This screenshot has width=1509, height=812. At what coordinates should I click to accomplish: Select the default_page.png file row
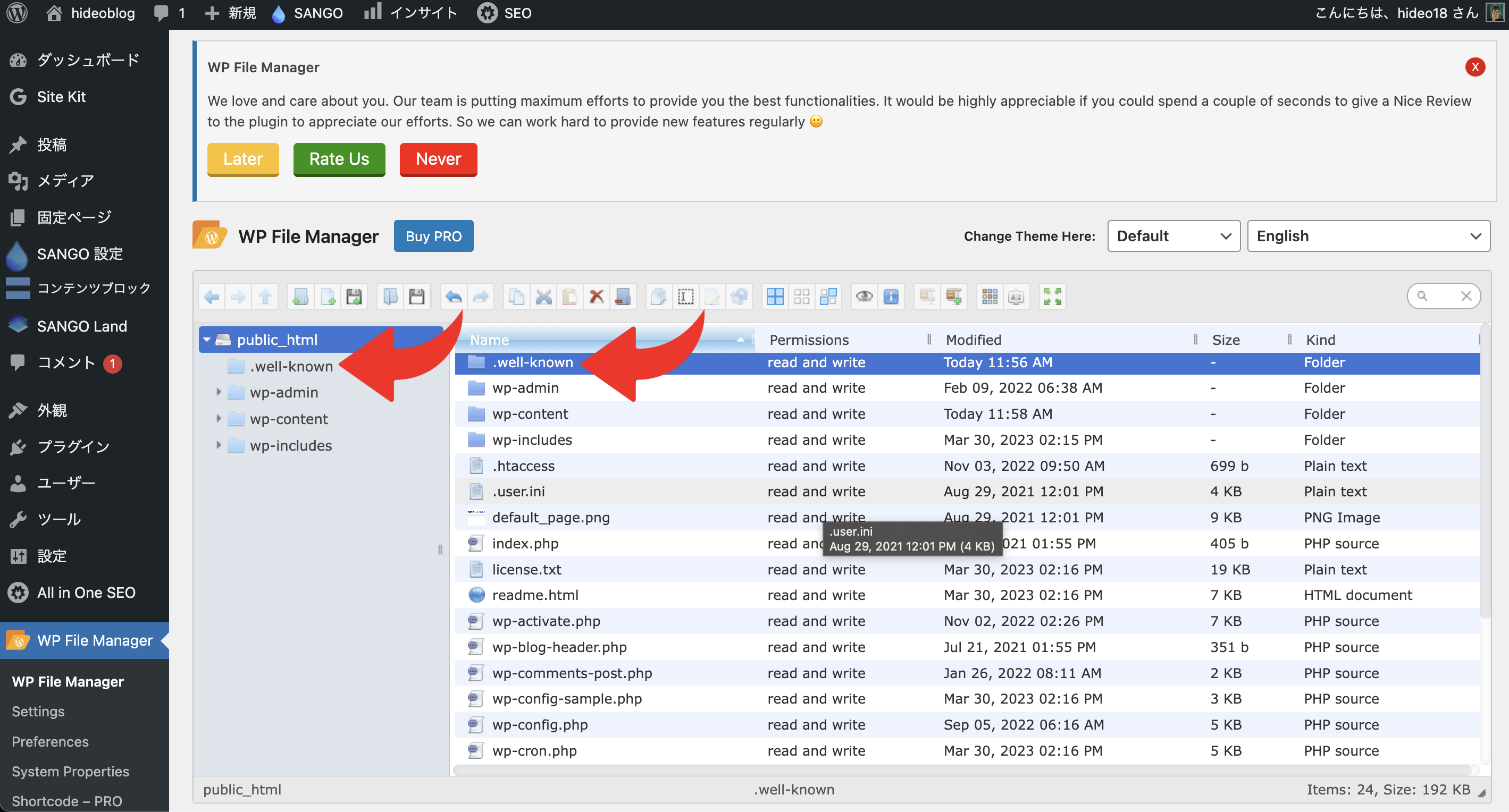pyautogui.click(x=967, y=518)
